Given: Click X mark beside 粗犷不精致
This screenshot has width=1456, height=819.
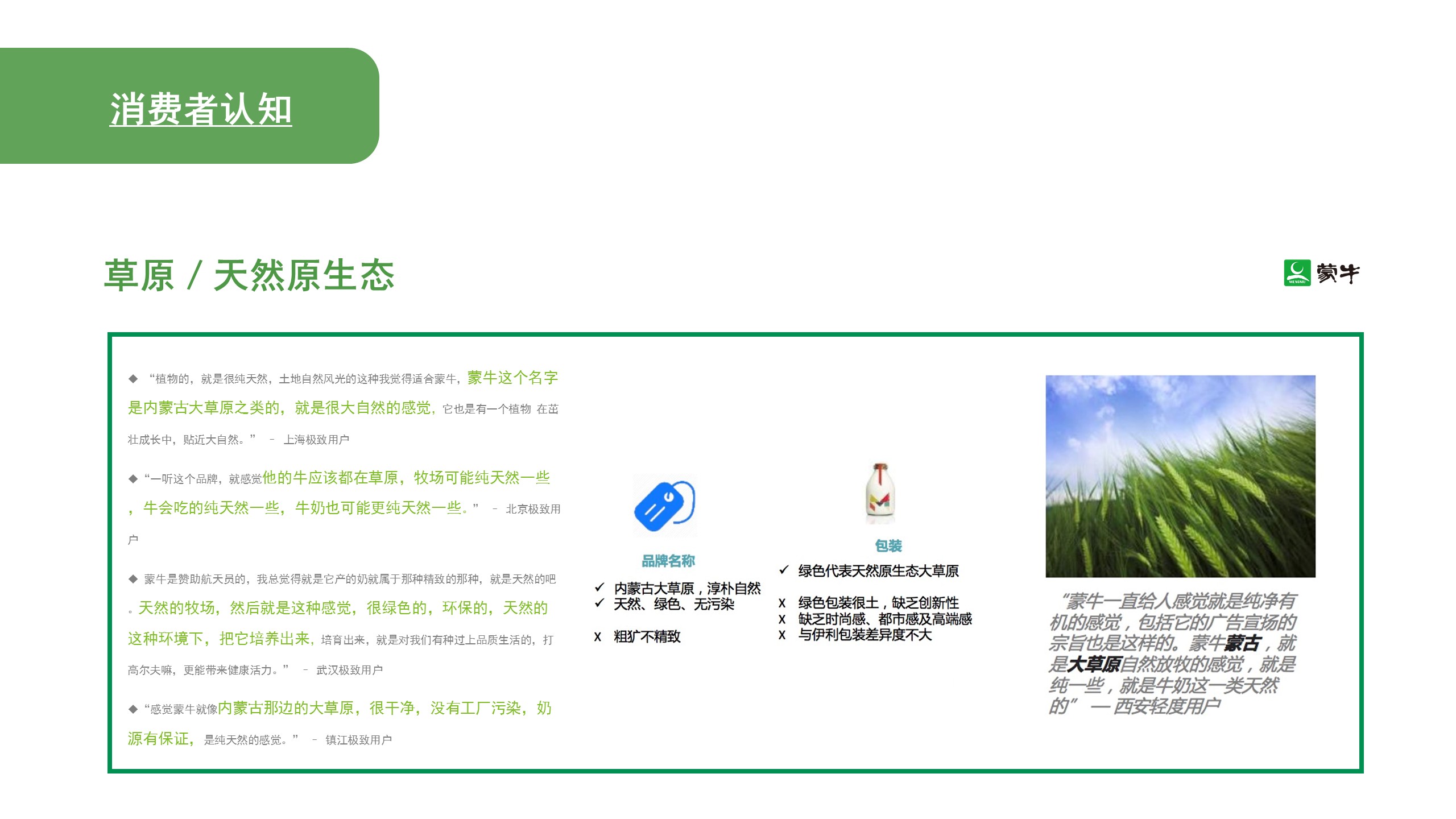Looking at the screenshot, I should 598,637.
